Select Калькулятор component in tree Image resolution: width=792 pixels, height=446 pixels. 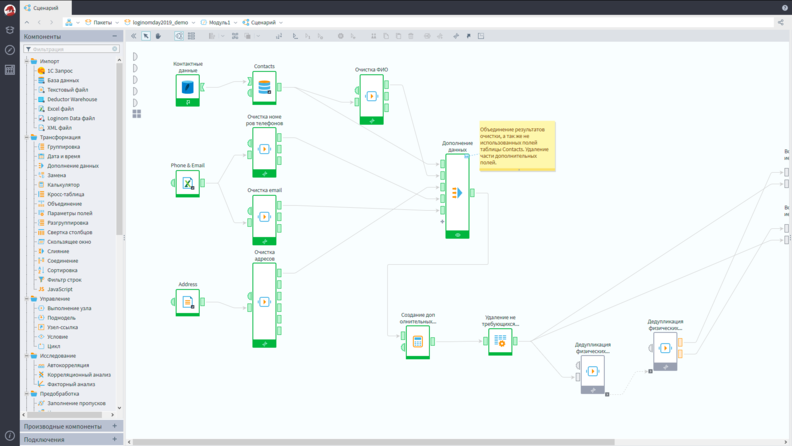click(63, 185)
